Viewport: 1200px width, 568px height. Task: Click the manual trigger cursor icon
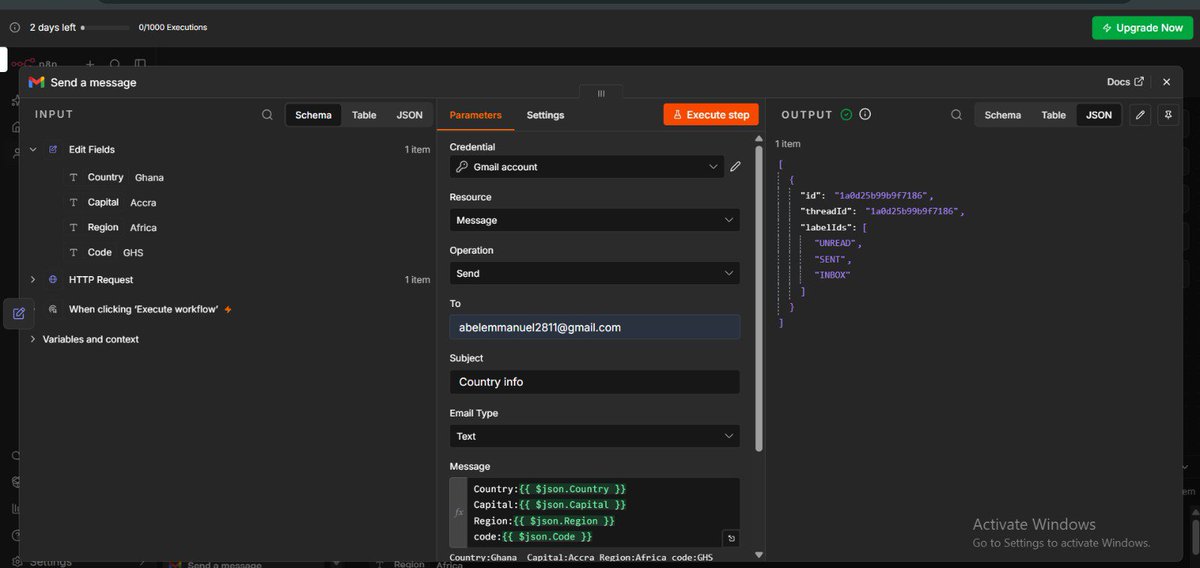[x=53, y=310]
